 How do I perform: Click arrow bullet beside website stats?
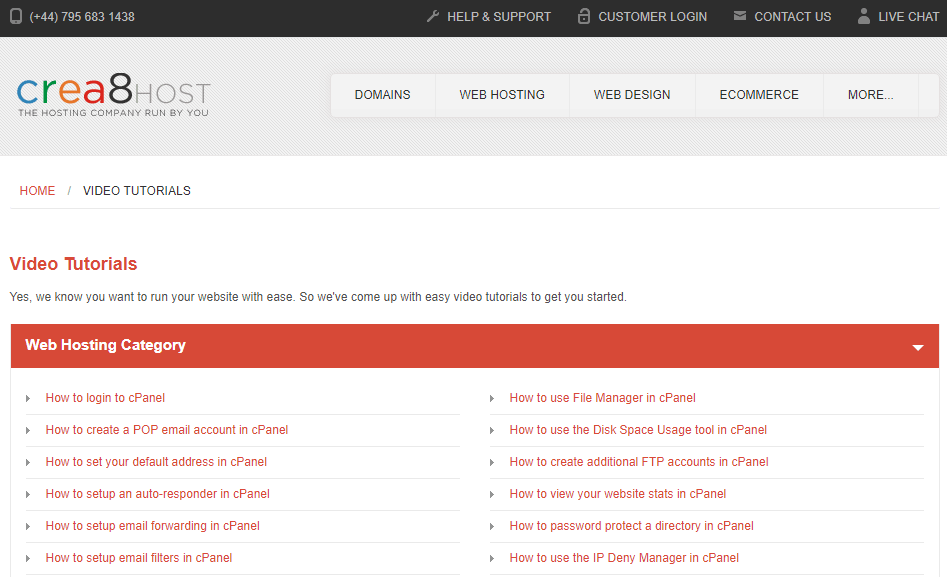(x=492, y=495)
